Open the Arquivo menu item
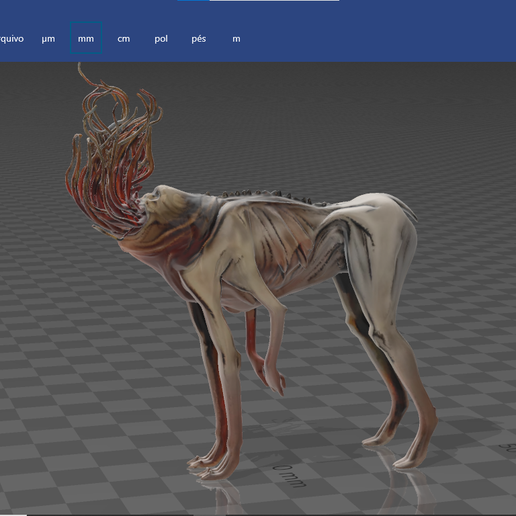Viewport: 516px width, 516px height. (12, 39)
